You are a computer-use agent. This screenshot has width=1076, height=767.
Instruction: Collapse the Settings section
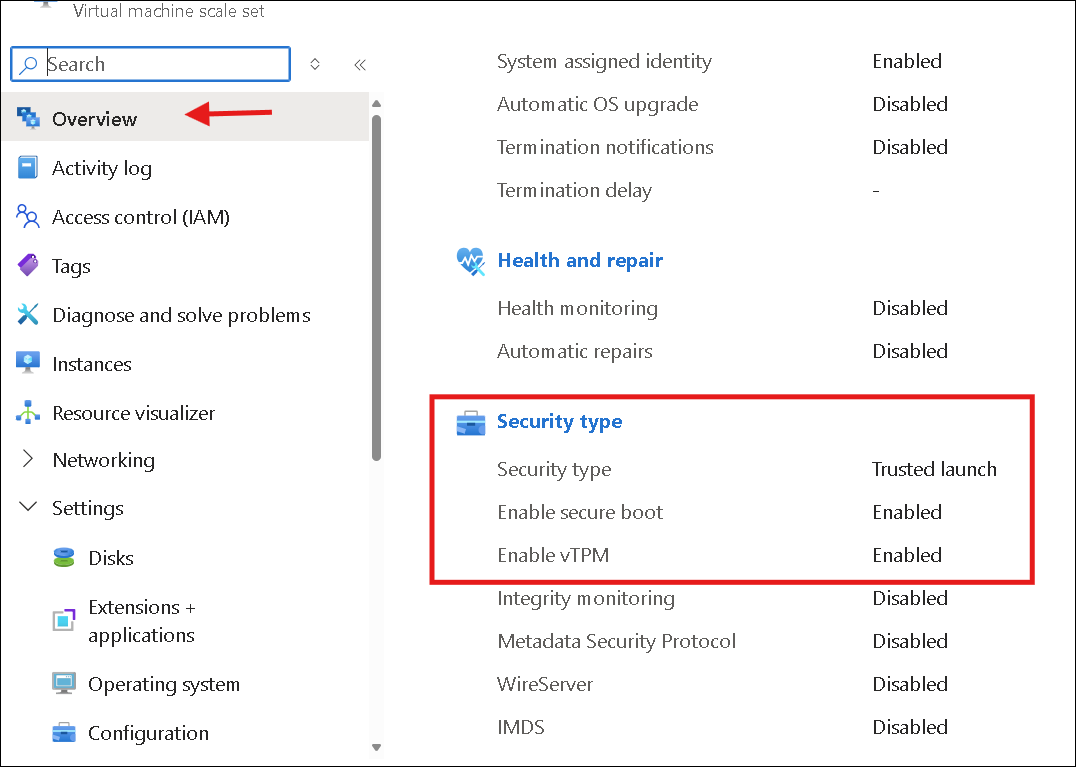tap(27, 507)
